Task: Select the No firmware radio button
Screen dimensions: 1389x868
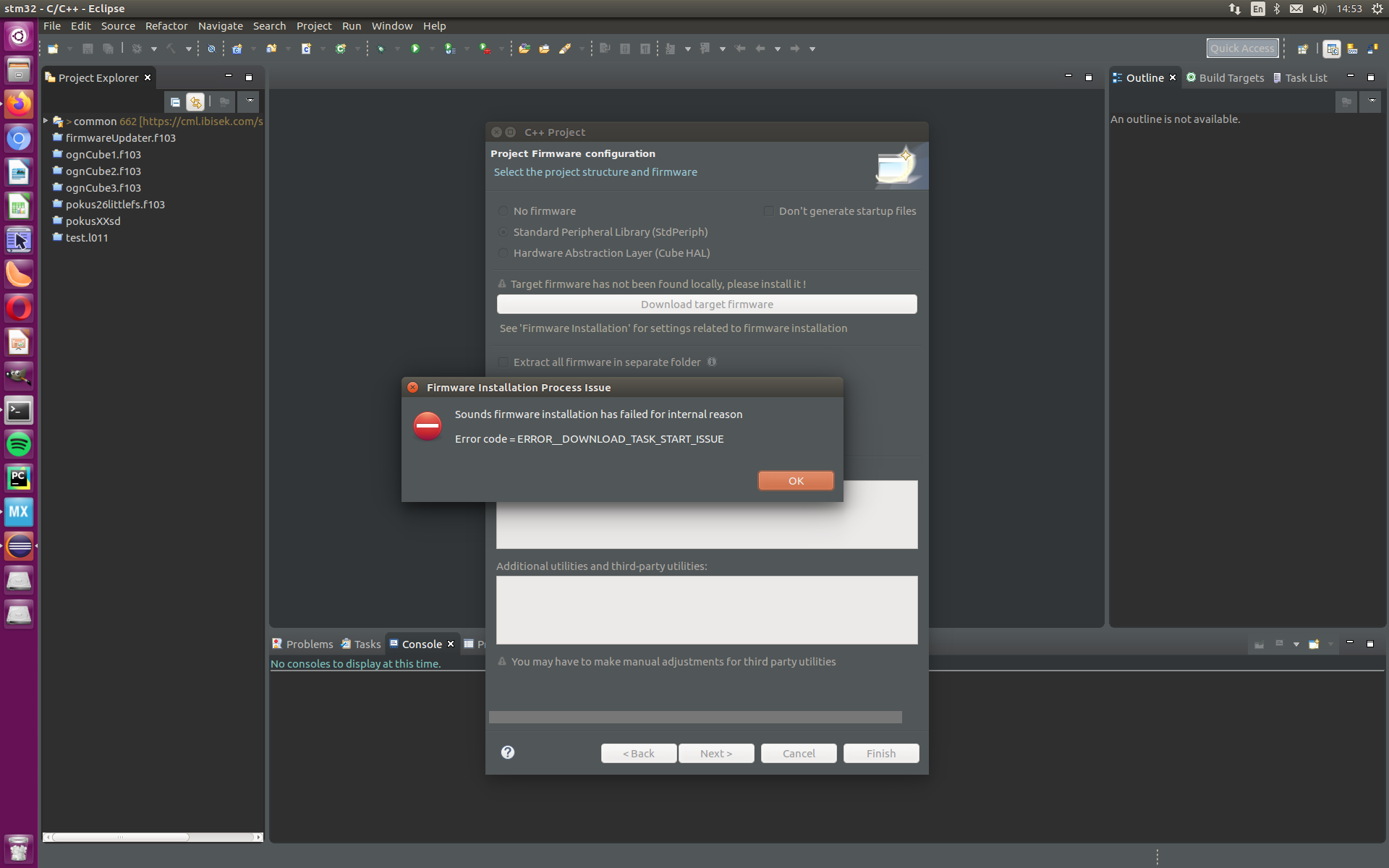Action: click(504, 211)
